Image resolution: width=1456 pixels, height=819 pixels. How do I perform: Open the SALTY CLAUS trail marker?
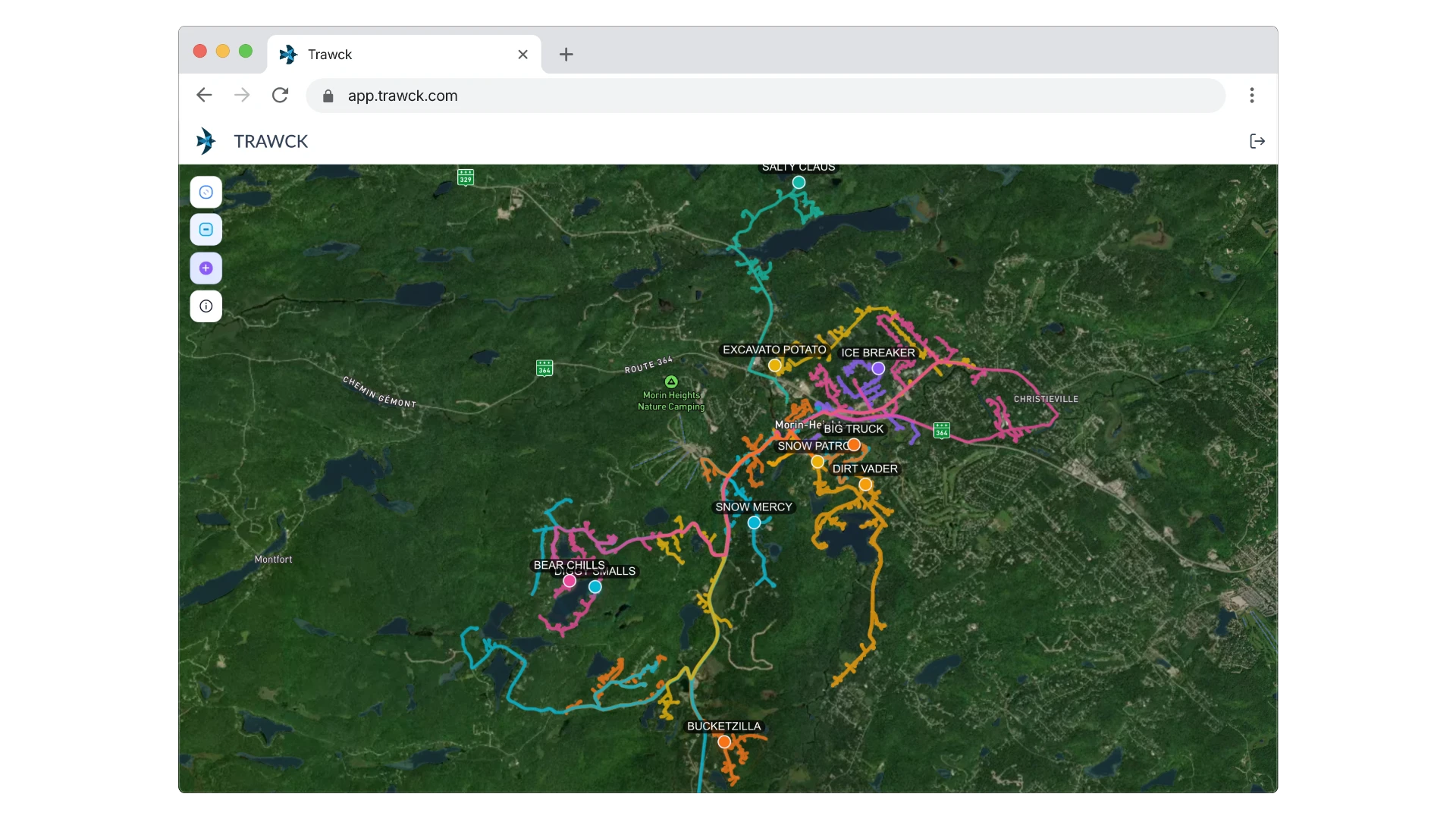coord(798,182)
